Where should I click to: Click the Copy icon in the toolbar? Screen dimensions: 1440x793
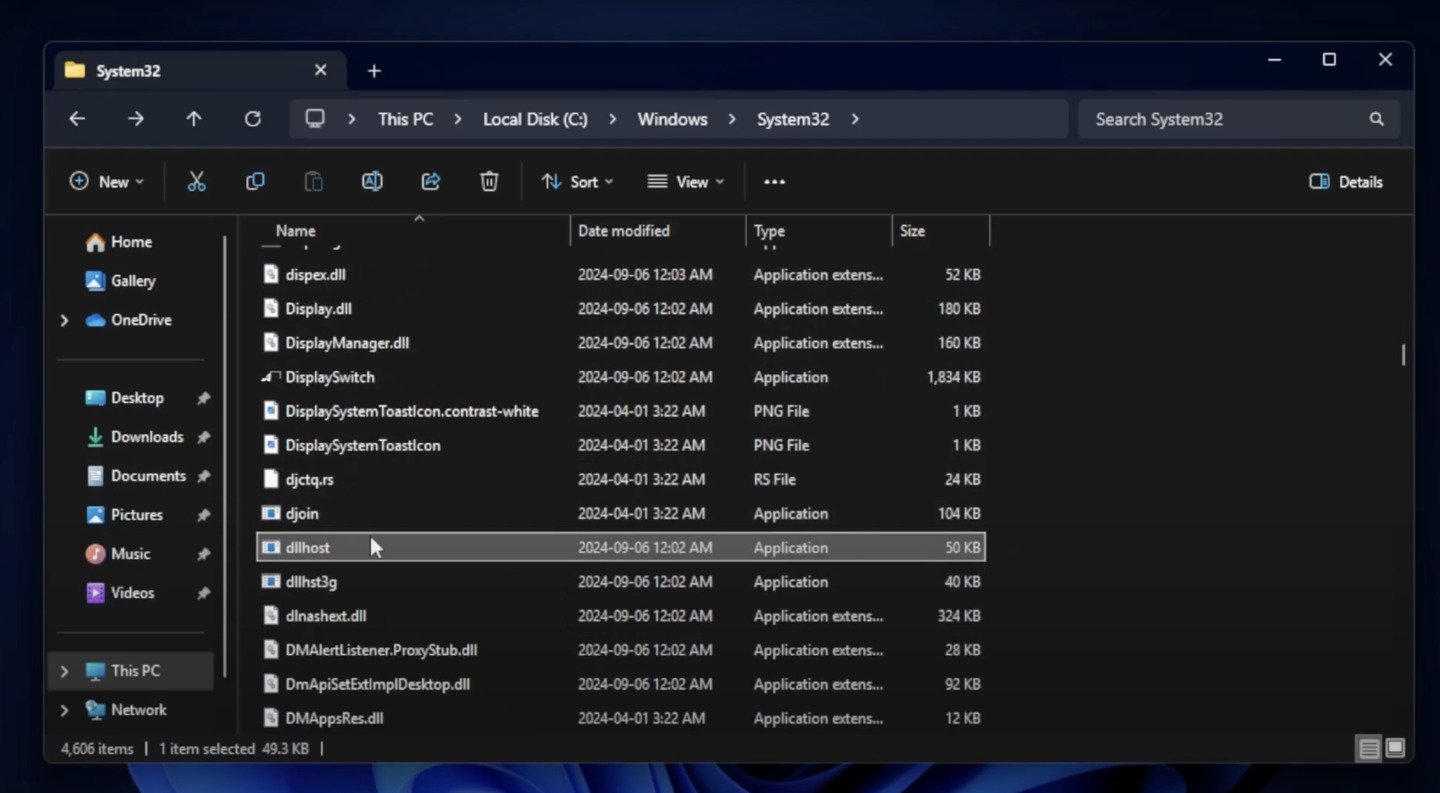tap(255, 181)
